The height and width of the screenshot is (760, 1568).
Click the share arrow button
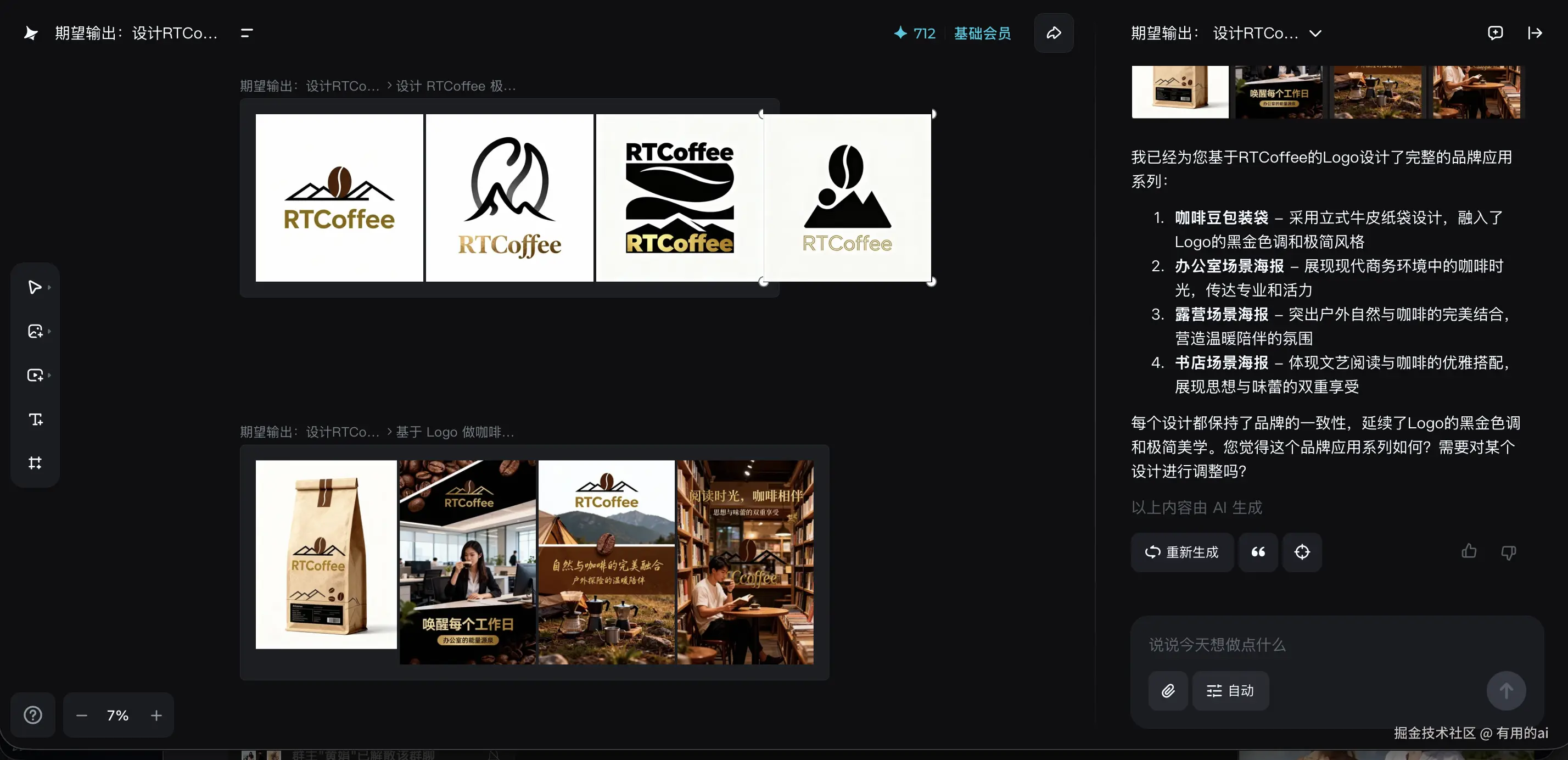click(1054, 33)
